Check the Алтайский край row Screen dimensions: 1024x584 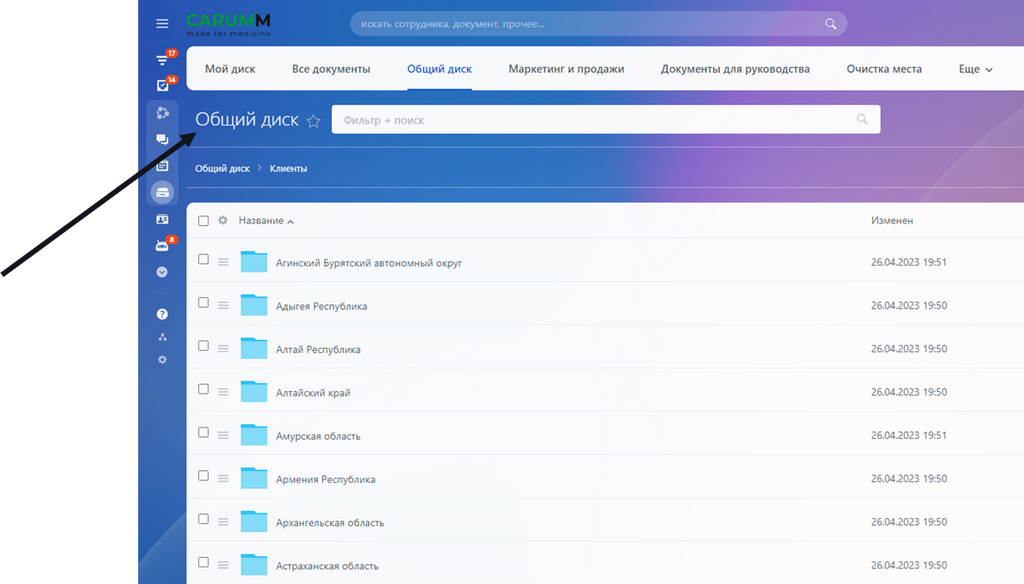203,389
